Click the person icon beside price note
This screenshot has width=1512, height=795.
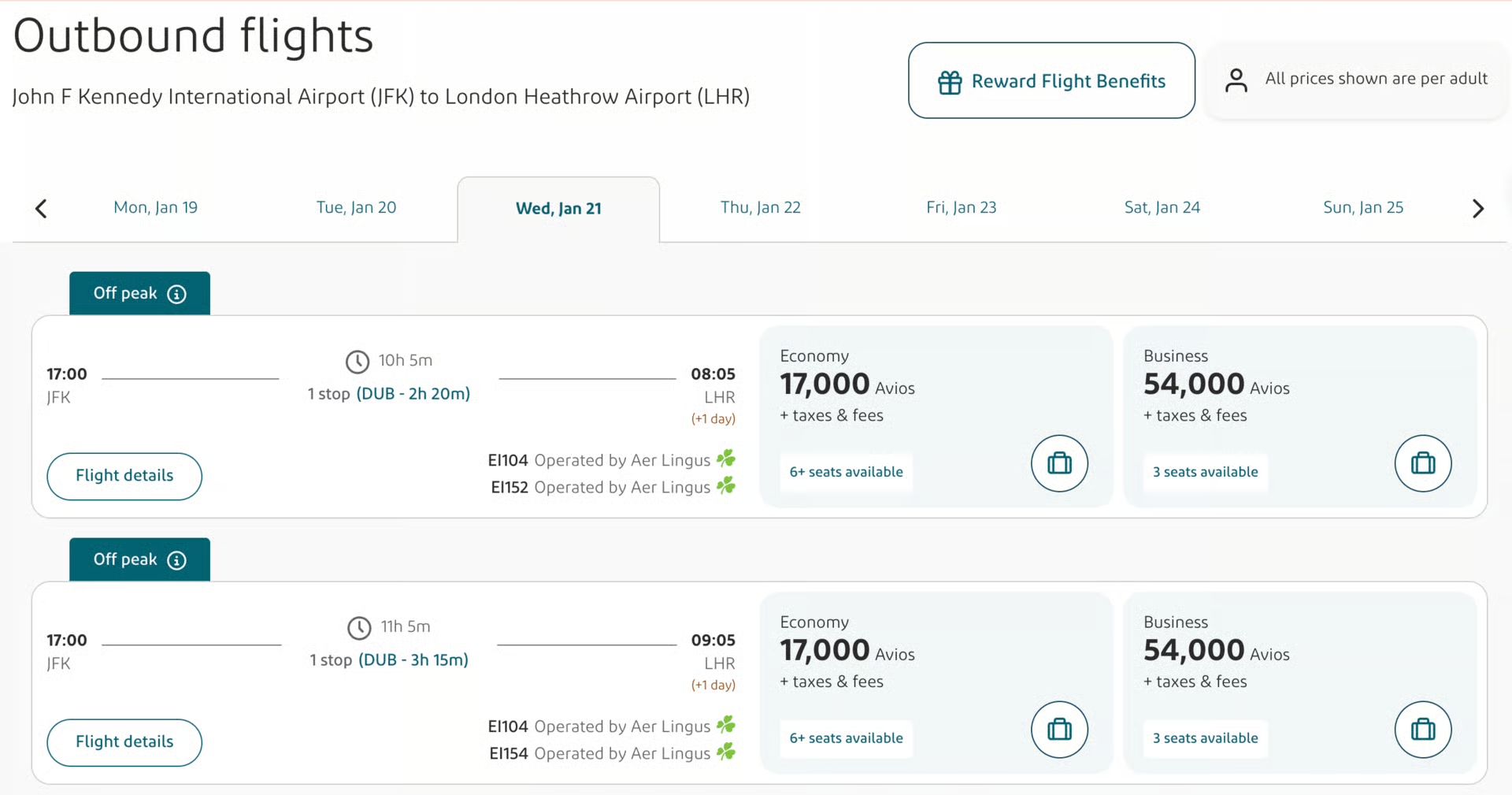tap(1236, 80)
